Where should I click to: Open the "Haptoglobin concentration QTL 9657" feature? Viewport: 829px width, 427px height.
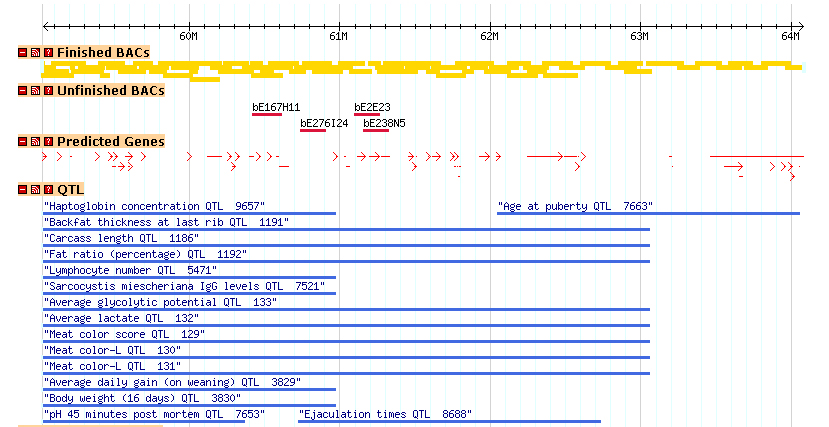click(154, 206)
